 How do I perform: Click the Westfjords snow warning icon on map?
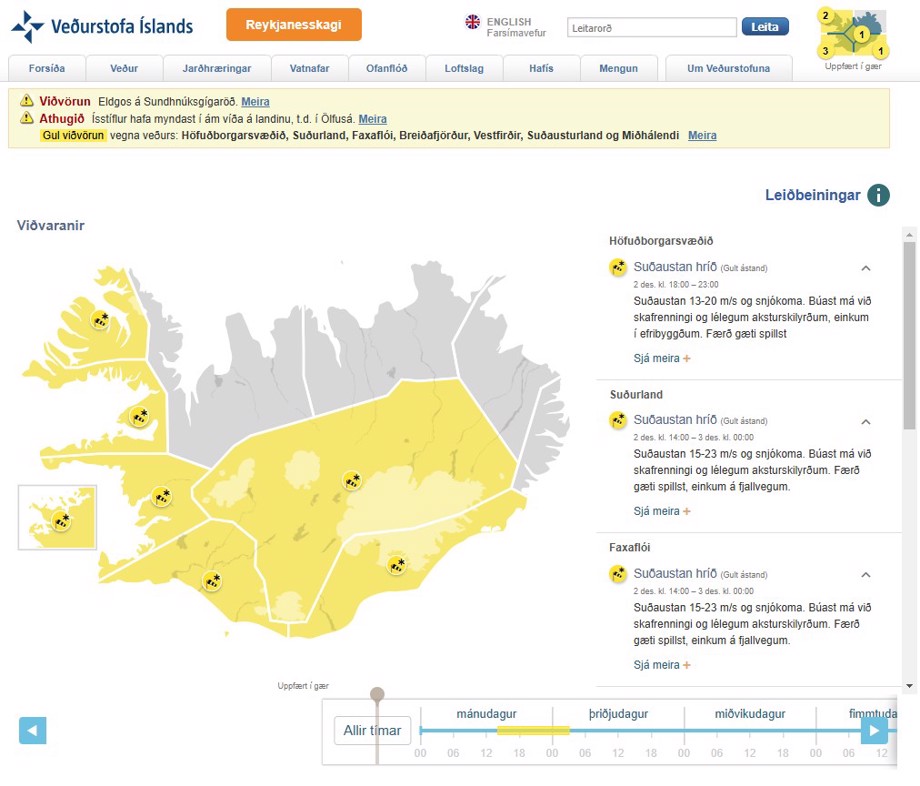point(101,320)
